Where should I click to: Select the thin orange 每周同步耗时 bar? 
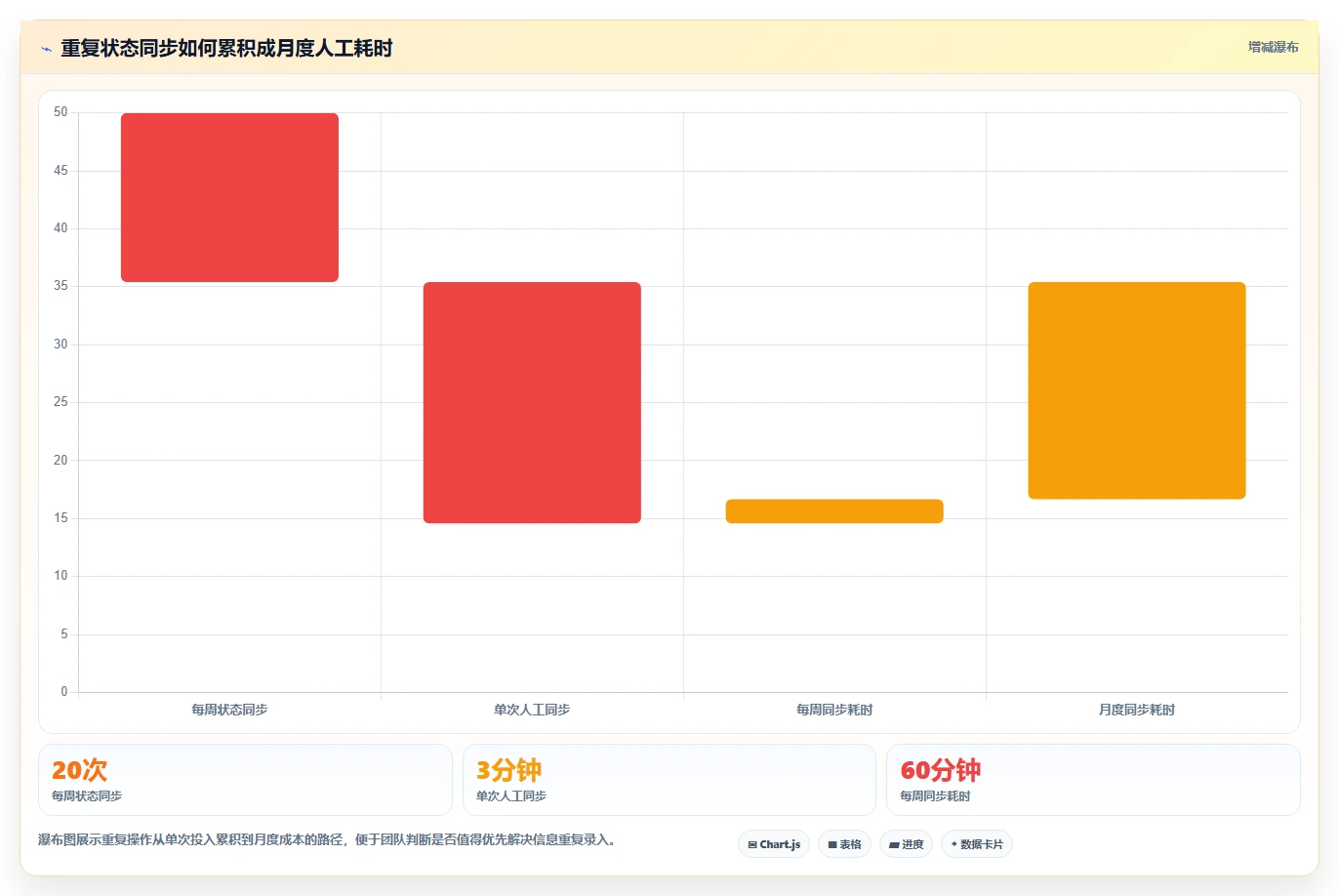coord(834,511)
